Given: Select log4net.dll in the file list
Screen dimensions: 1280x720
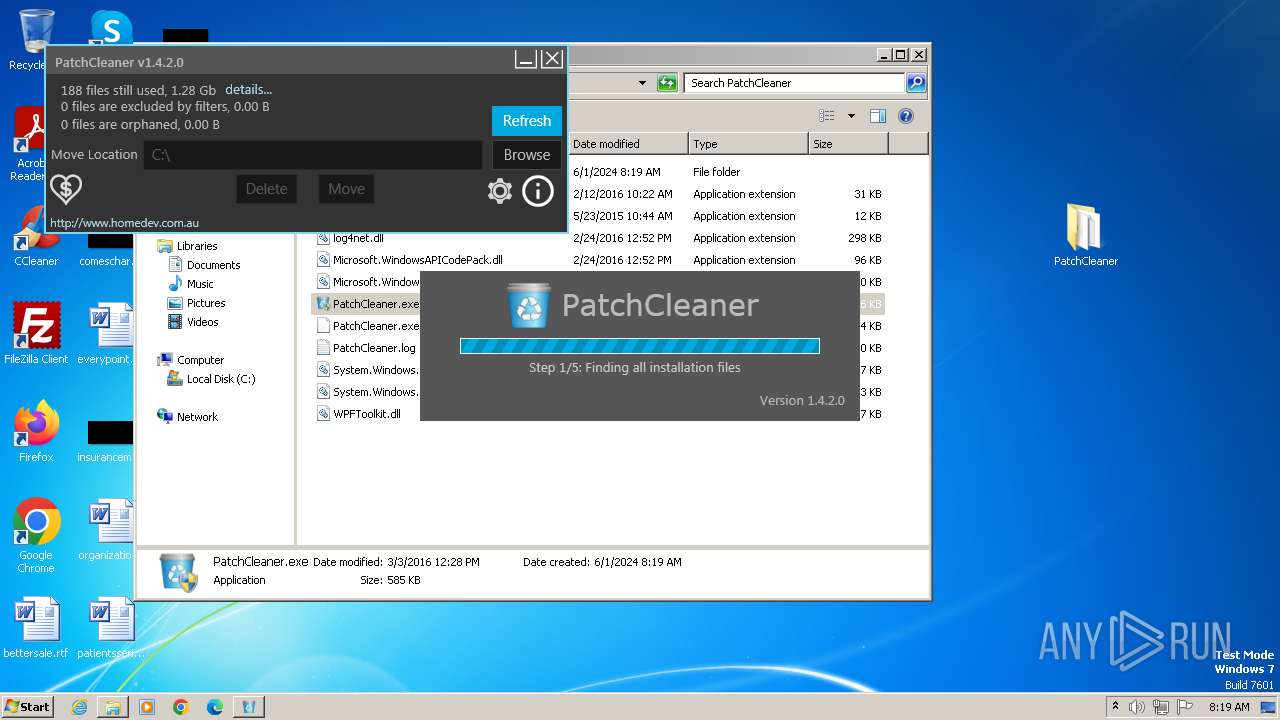Looking at the screenshot, I should point(358,238).
